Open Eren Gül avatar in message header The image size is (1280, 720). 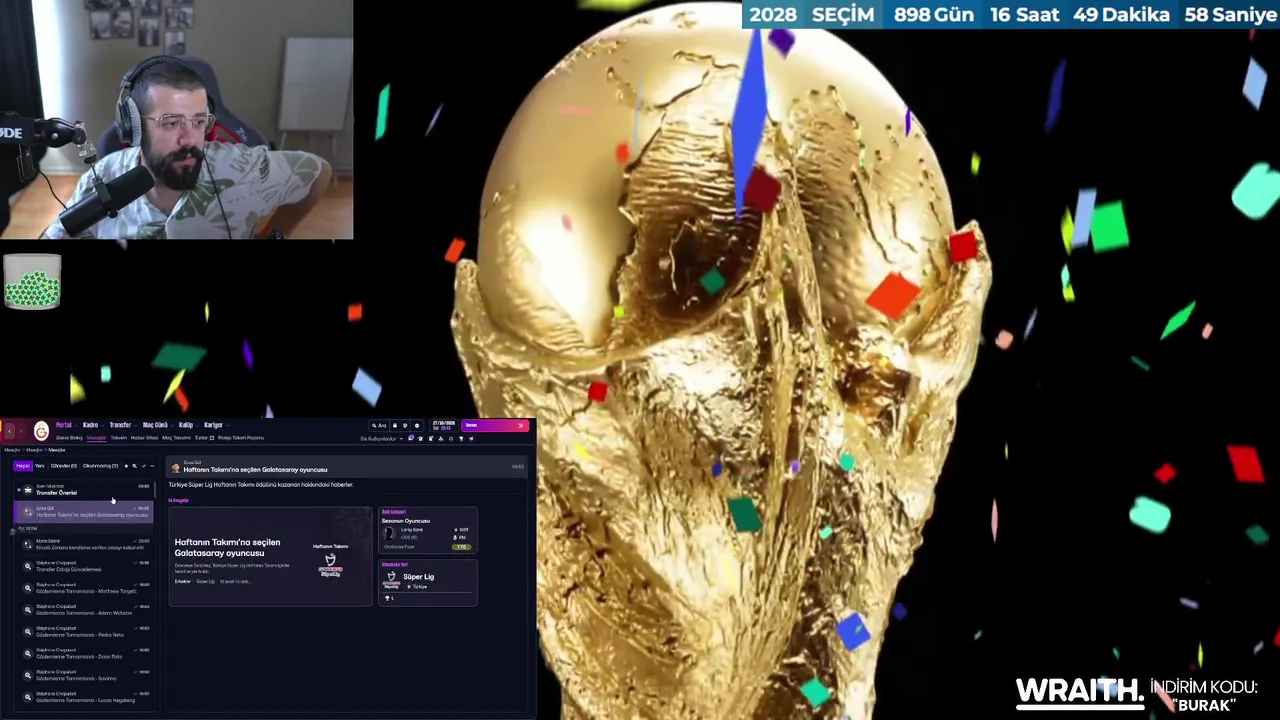click(x=175, y=467)
